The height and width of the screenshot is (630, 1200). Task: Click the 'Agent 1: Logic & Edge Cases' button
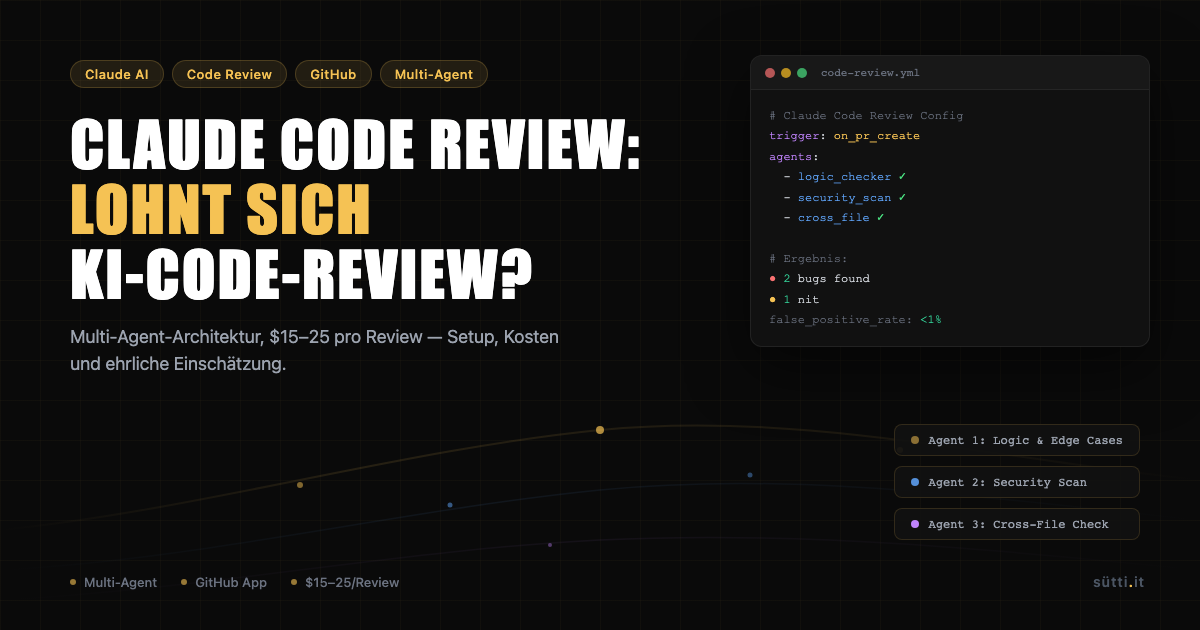pos(1016,440)
